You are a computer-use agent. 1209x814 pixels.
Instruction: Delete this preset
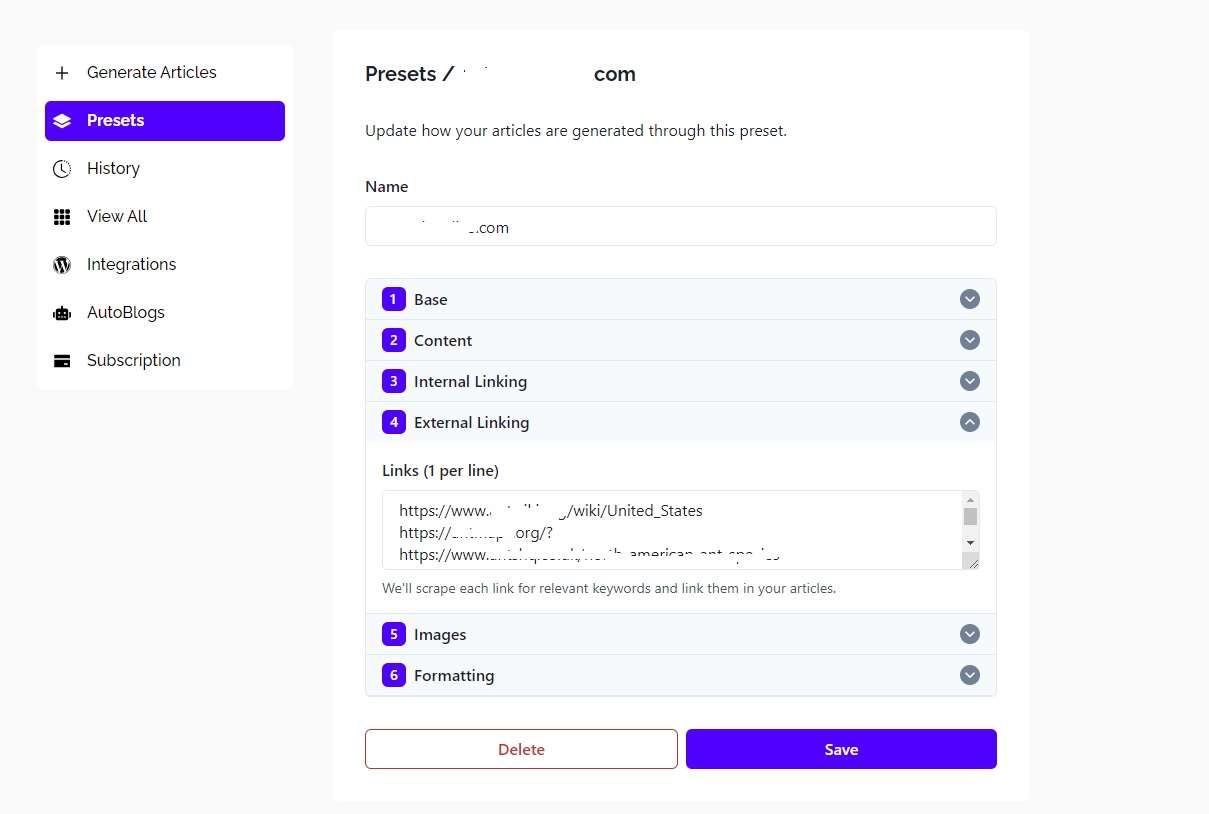(521, 749)
